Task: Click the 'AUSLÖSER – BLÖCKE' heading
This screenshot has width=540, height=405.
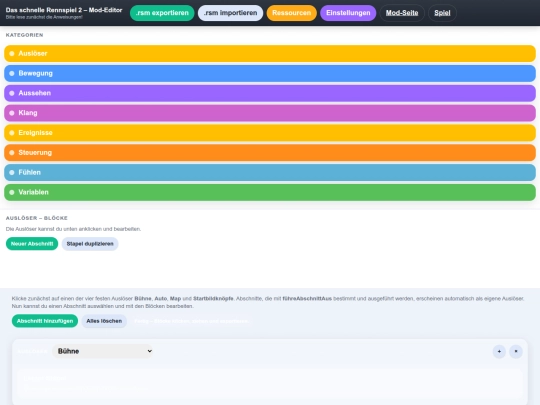Action: 37,218
